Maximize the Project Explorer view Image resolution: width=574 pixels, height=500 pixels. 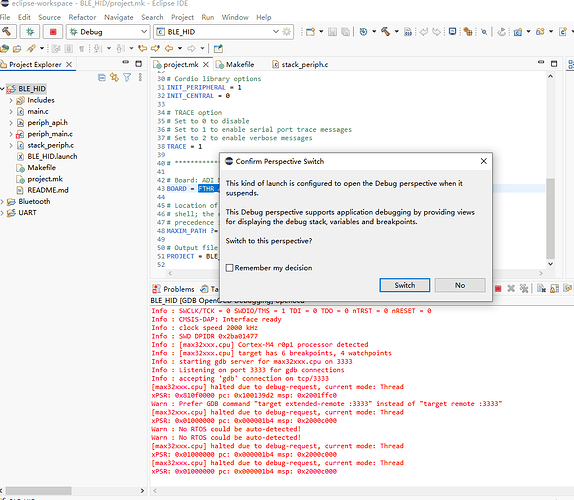pos(138,64)
